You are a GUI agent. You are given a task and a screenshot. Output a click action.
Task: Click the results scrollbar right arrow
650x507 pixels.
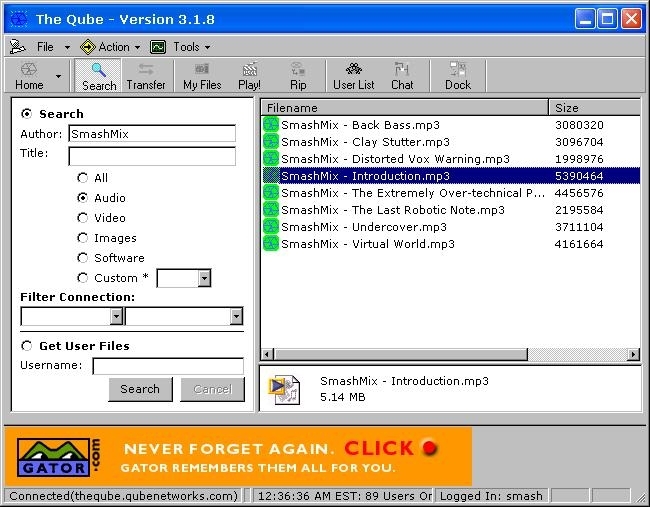pyautogui.click(x=633, y=354)
